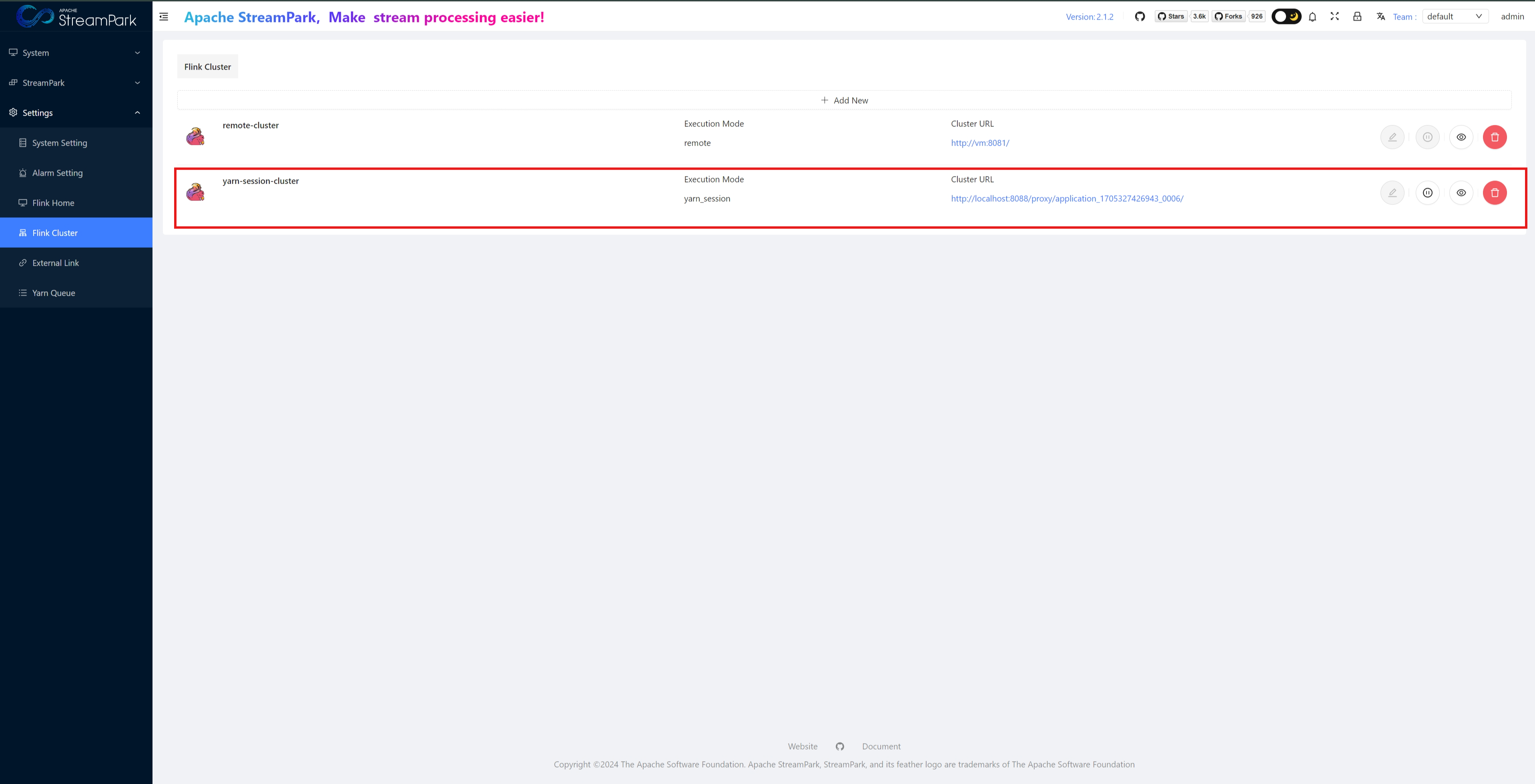View remote-cluster details with the eye icon
Image resolution: width=1535 pixels, height=784 pixels.
click(x=1461, y=137)
